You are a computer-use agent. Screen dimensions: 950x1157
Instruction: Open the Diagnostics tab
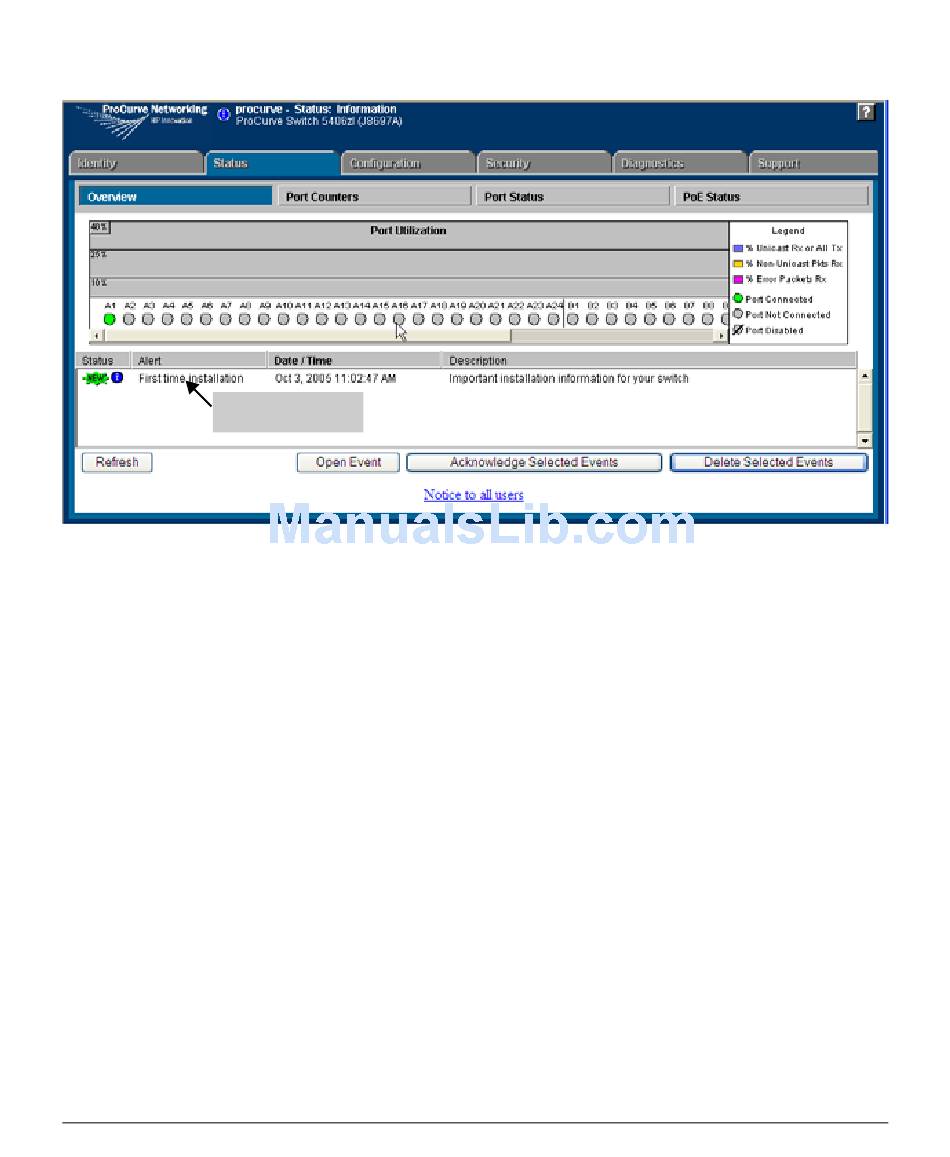tap(680, 163)
